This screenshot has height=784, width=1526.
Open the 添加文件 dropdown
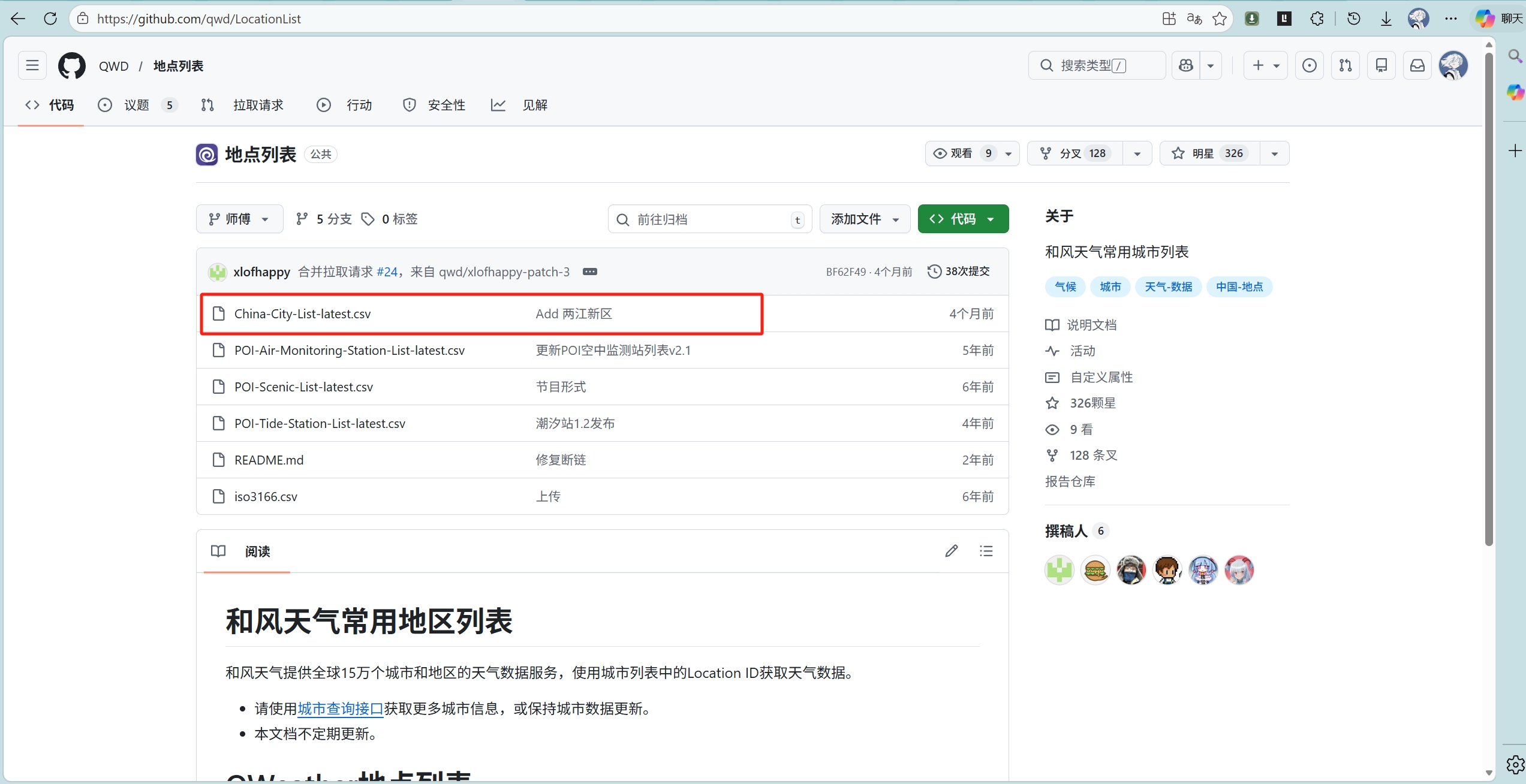(864, 219)
